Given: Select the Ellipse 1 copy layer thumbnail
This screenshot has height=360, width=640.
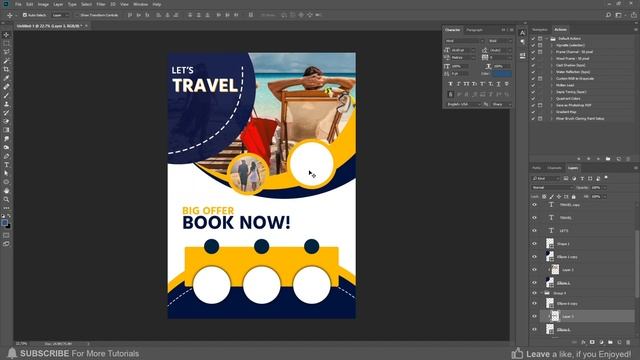Looking at the screenshot, I should tap(550, 256).
